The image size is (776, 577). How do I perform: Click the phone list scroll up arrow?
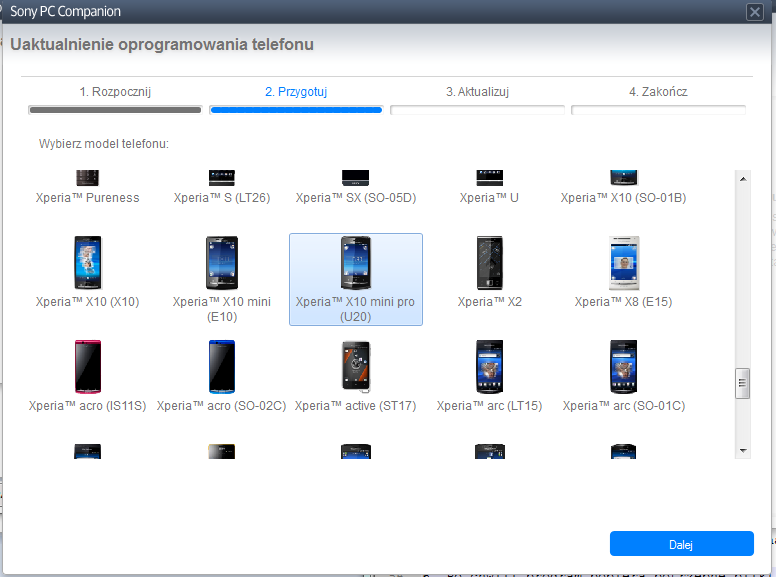point(743,179)
